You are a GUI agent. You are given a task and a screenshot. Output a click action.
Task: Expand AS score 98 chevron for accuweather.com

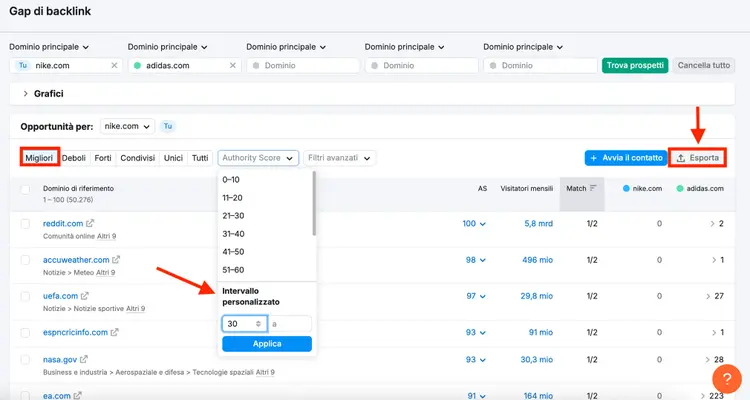pyautogui.click(x=483, y=260)
